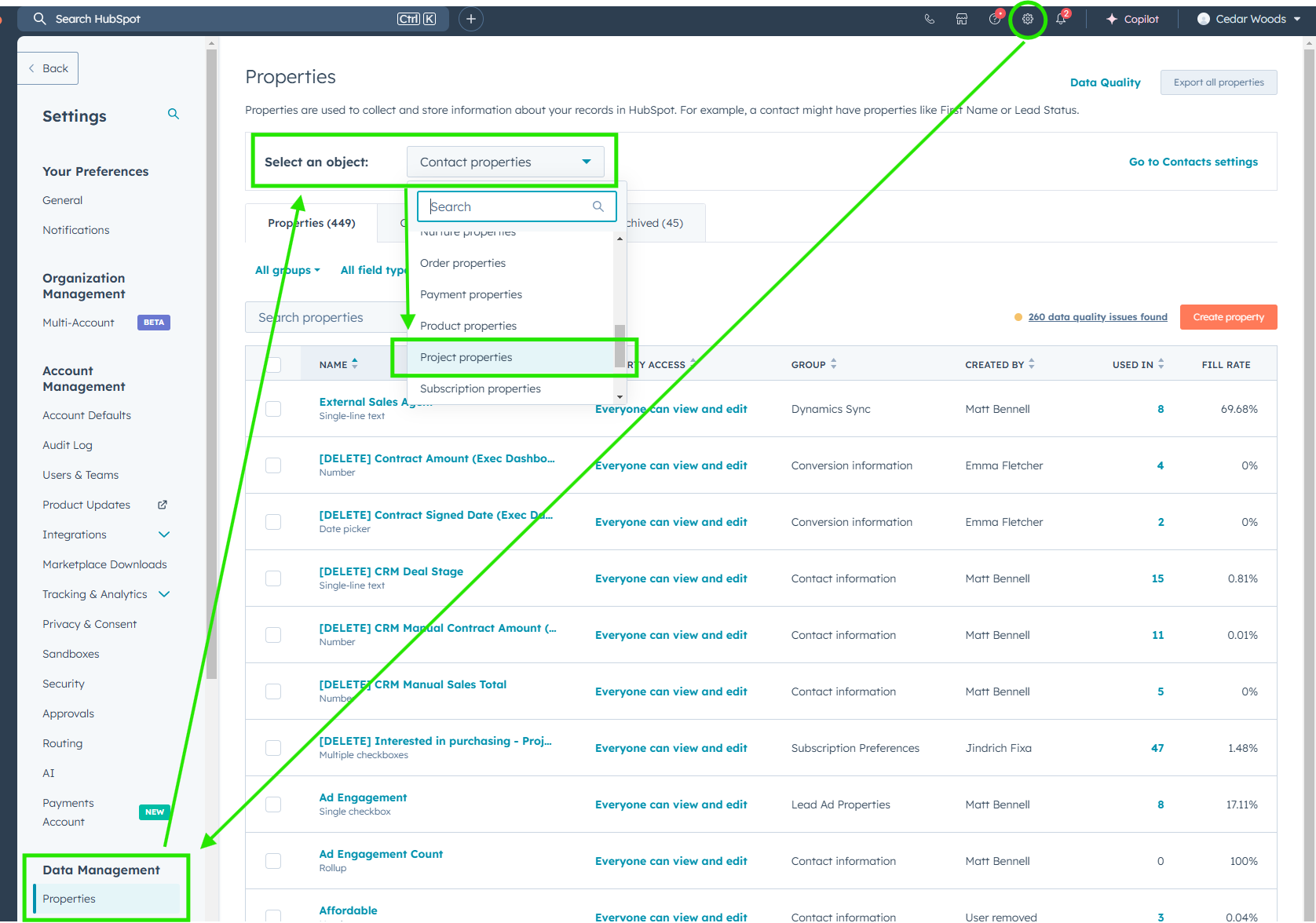
Task: Check the box for Contract Amount row
Action: click(273, 465)
